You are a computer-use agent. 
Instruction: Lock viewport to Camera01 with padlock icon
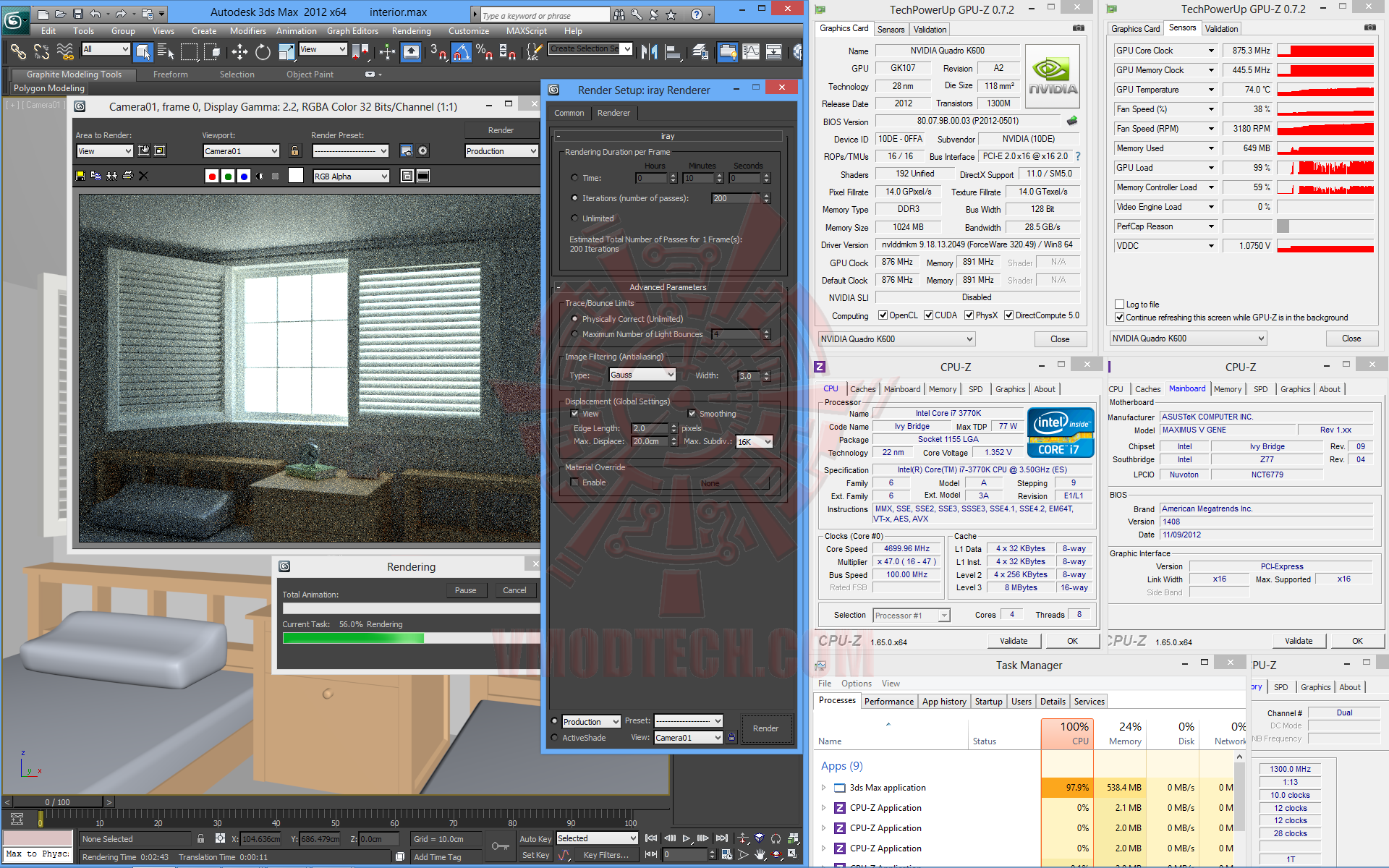(294, 151)
